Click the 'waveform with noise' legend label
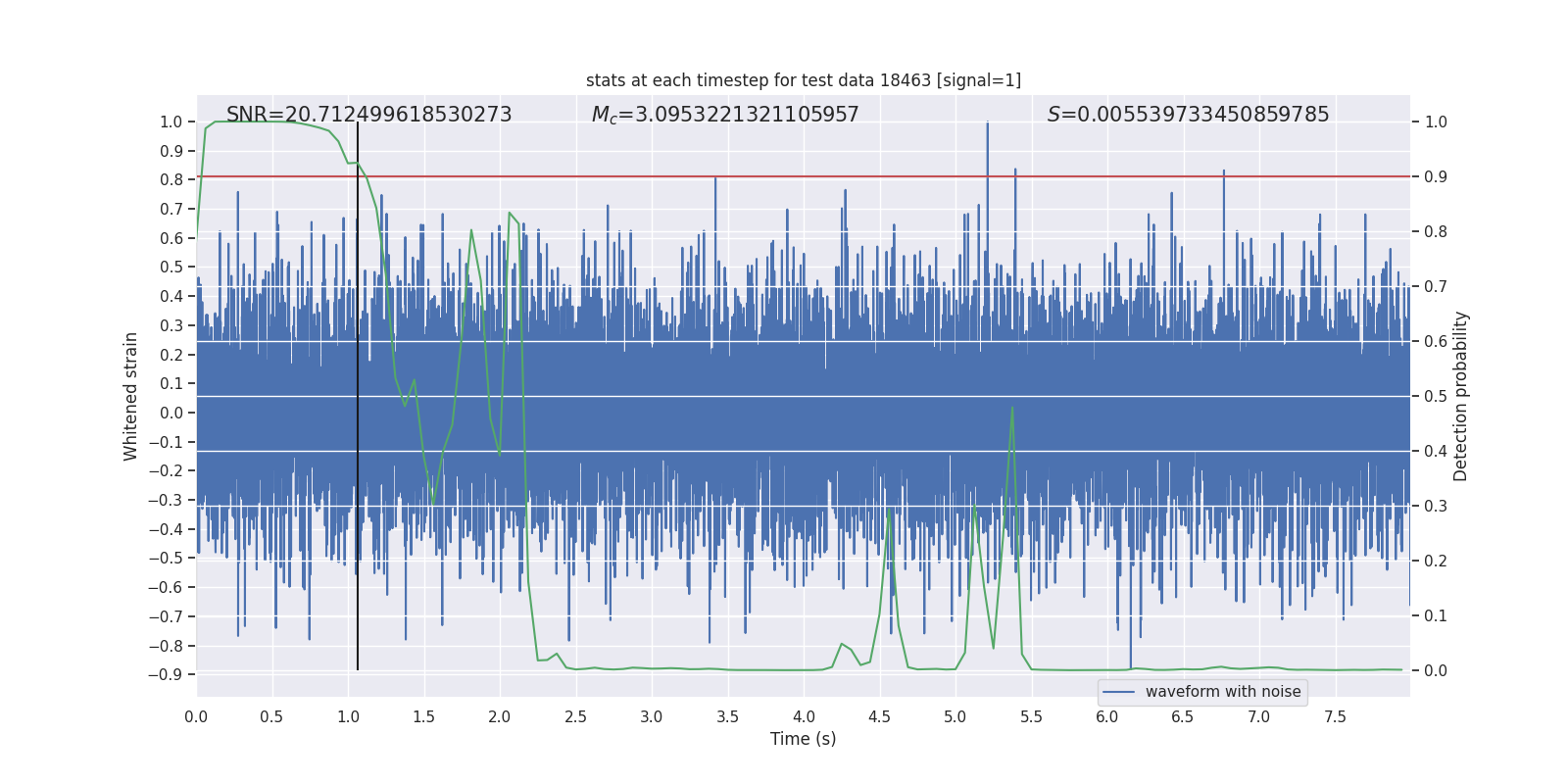 tap(1222, 692)
